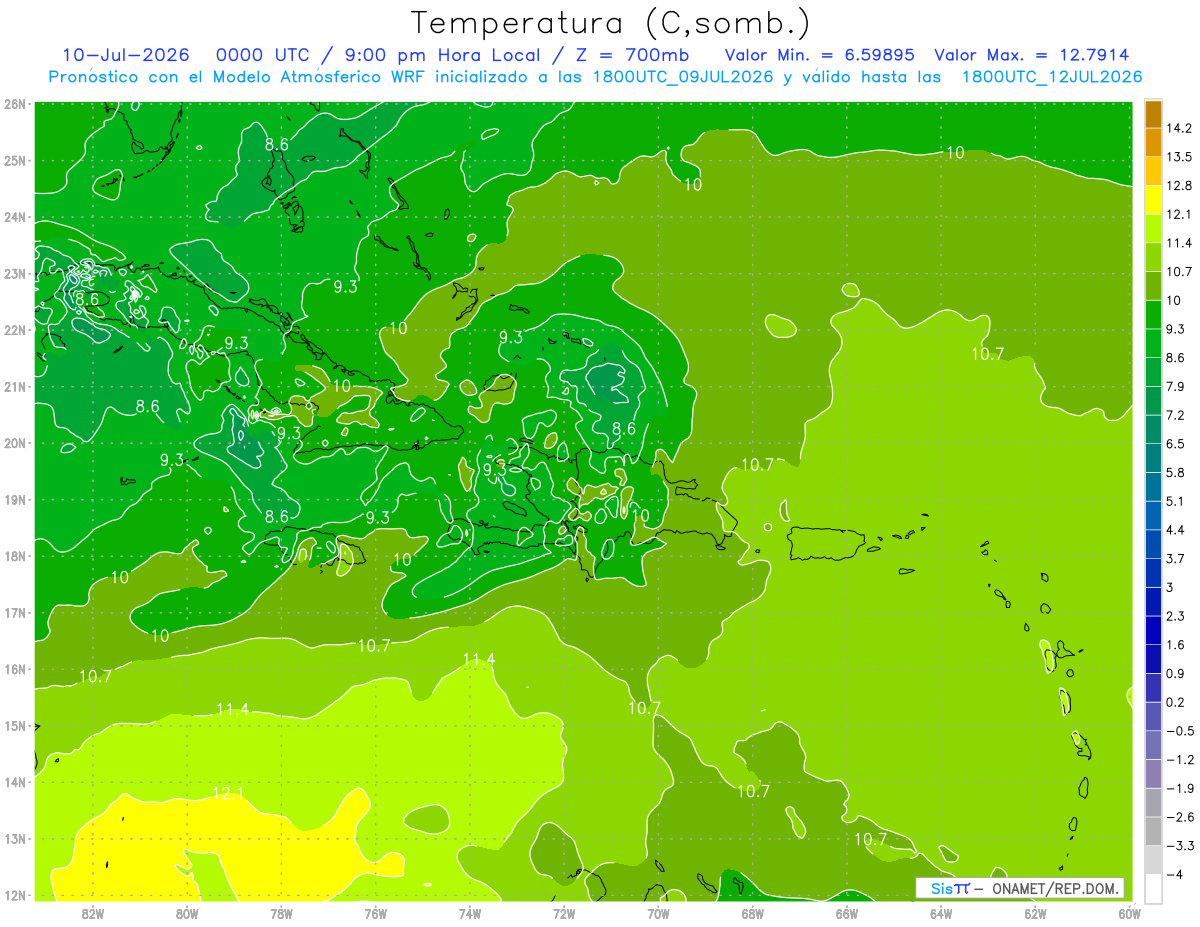
Task: Click the "Temperatura (C,somb.)" chart title
Action: (x=611, y=23)
